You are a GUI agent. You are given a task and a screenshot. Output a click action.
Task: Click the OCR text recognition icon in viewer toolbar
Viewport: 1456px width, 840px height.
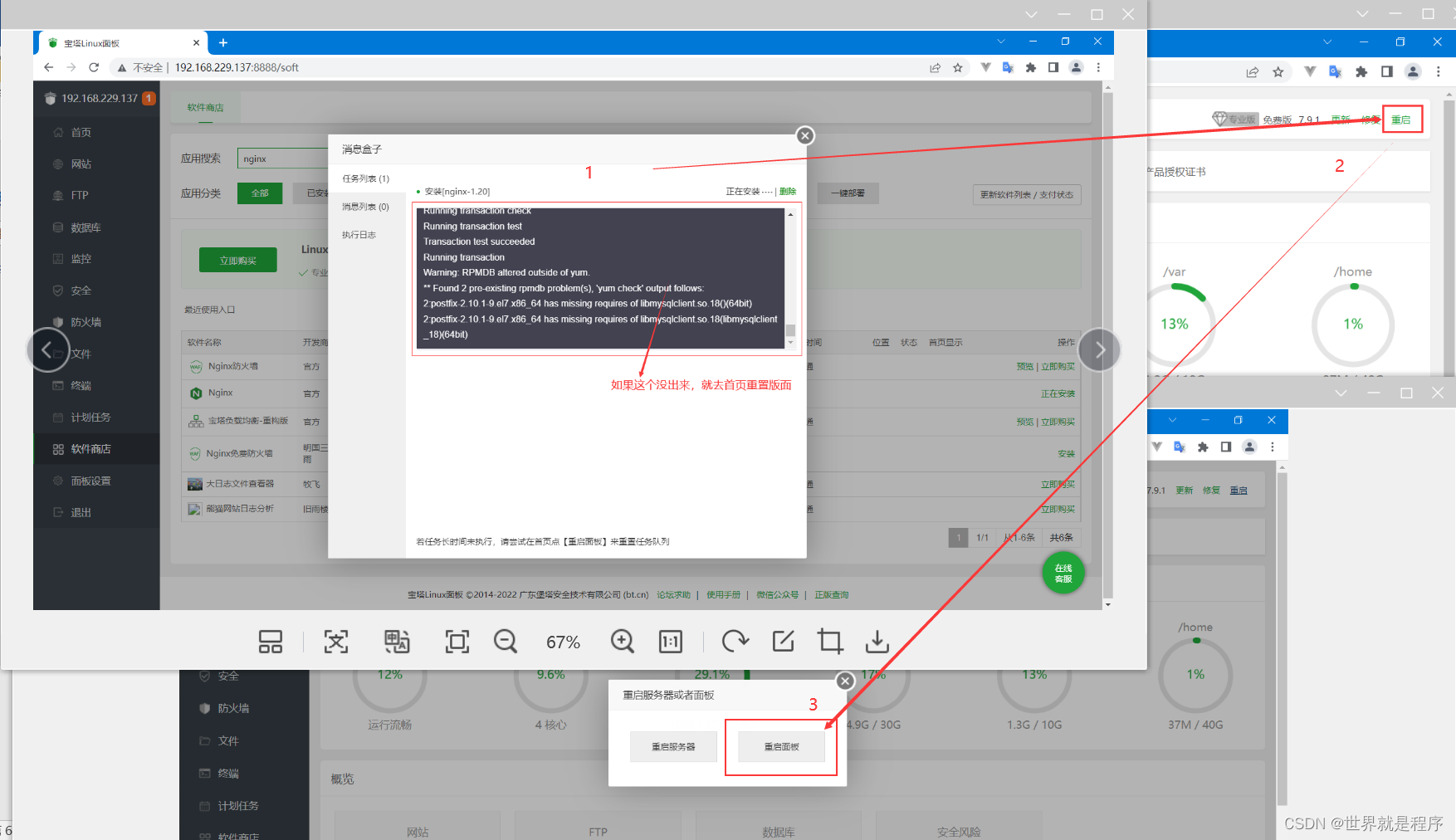(x=336, y=642)
